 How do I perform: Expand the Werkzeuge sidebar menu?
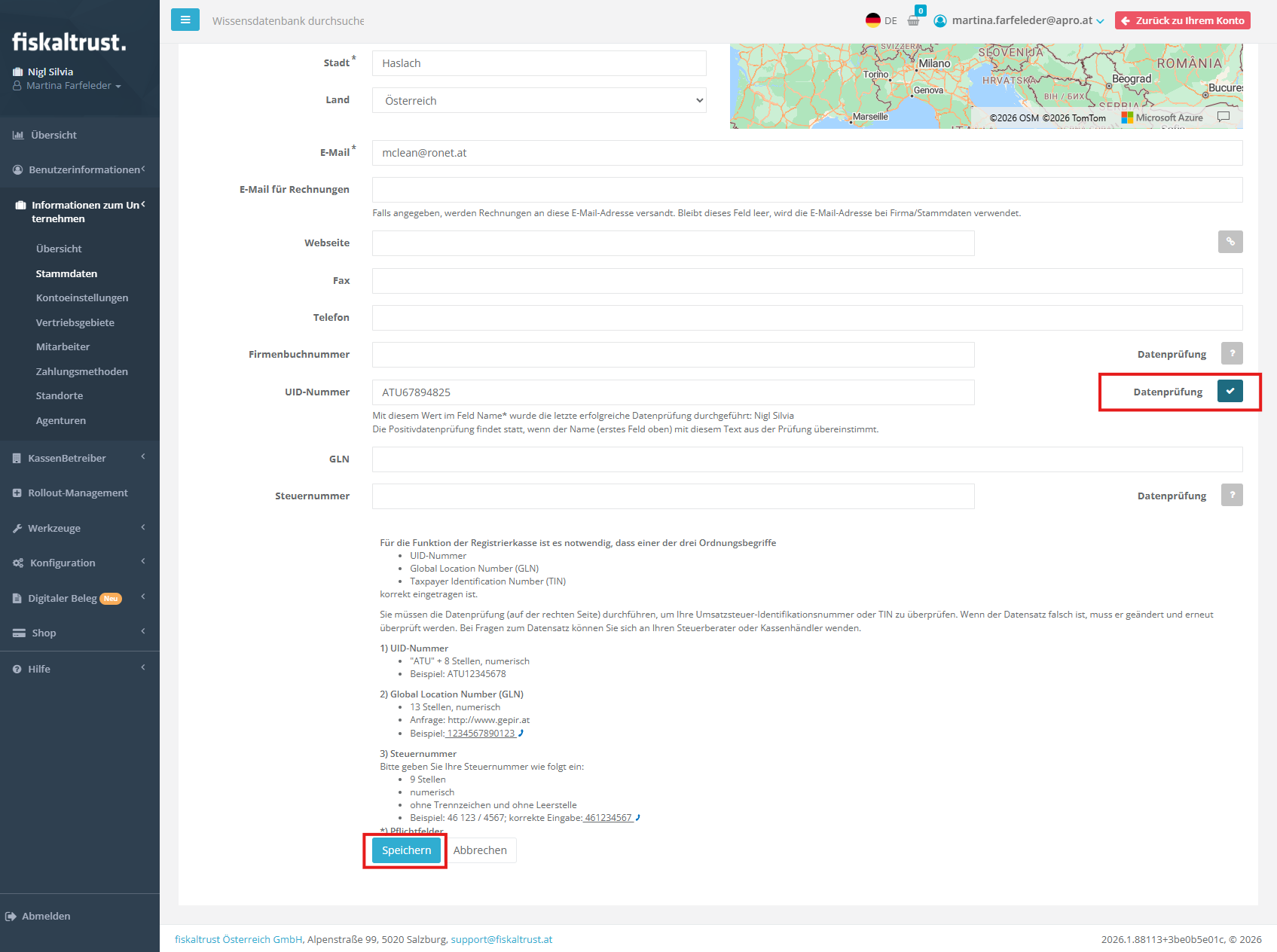pyautogui.click(x=79, y=528)
